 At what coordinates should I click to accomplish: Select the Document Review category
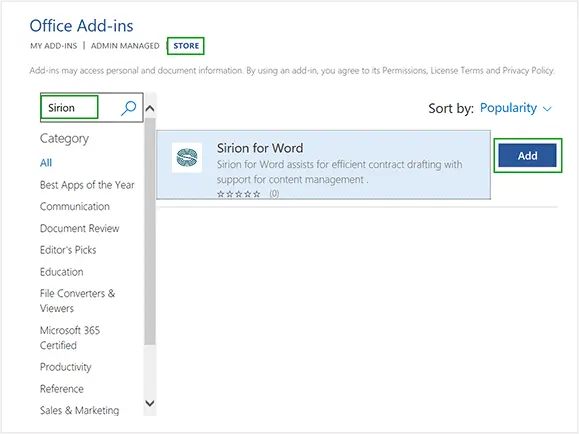point(79,228)
